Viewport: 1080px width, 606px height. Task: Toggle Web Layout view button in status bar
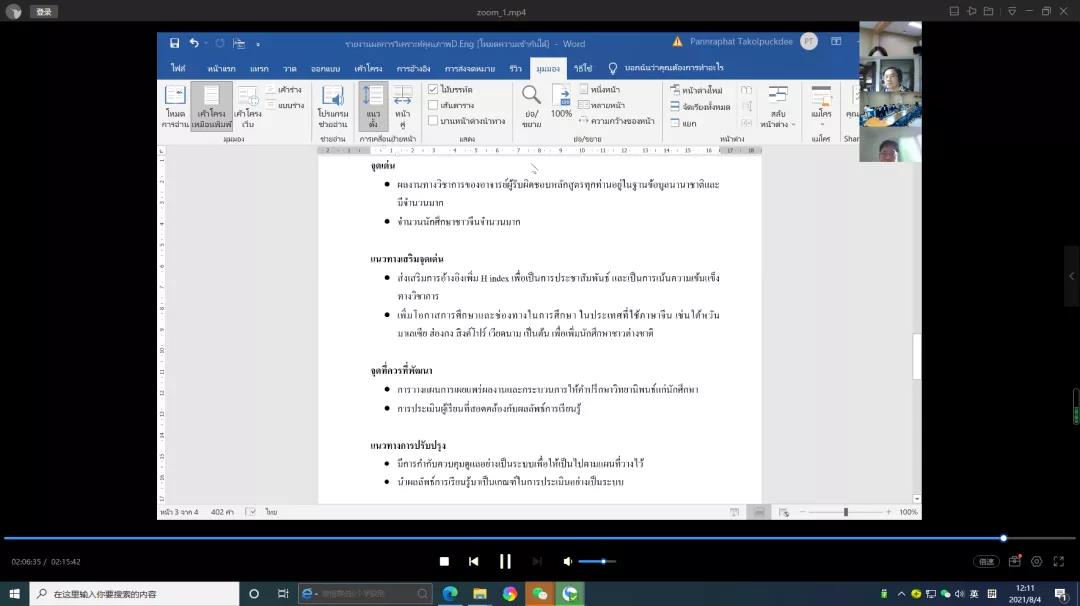[784, 512]
